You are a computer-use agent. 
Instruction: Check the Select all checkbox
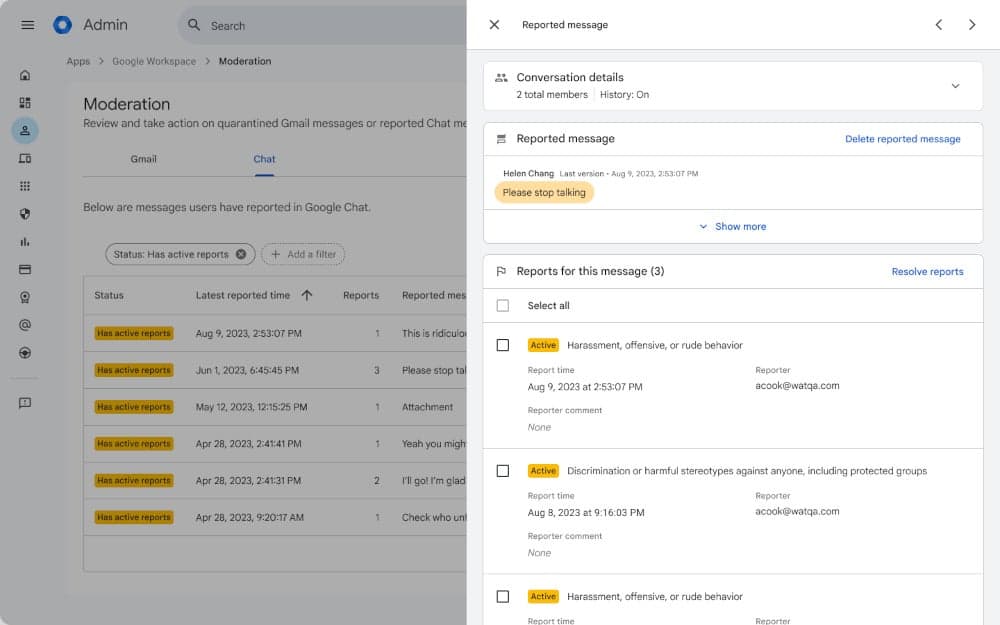click(x=503, y=306)
